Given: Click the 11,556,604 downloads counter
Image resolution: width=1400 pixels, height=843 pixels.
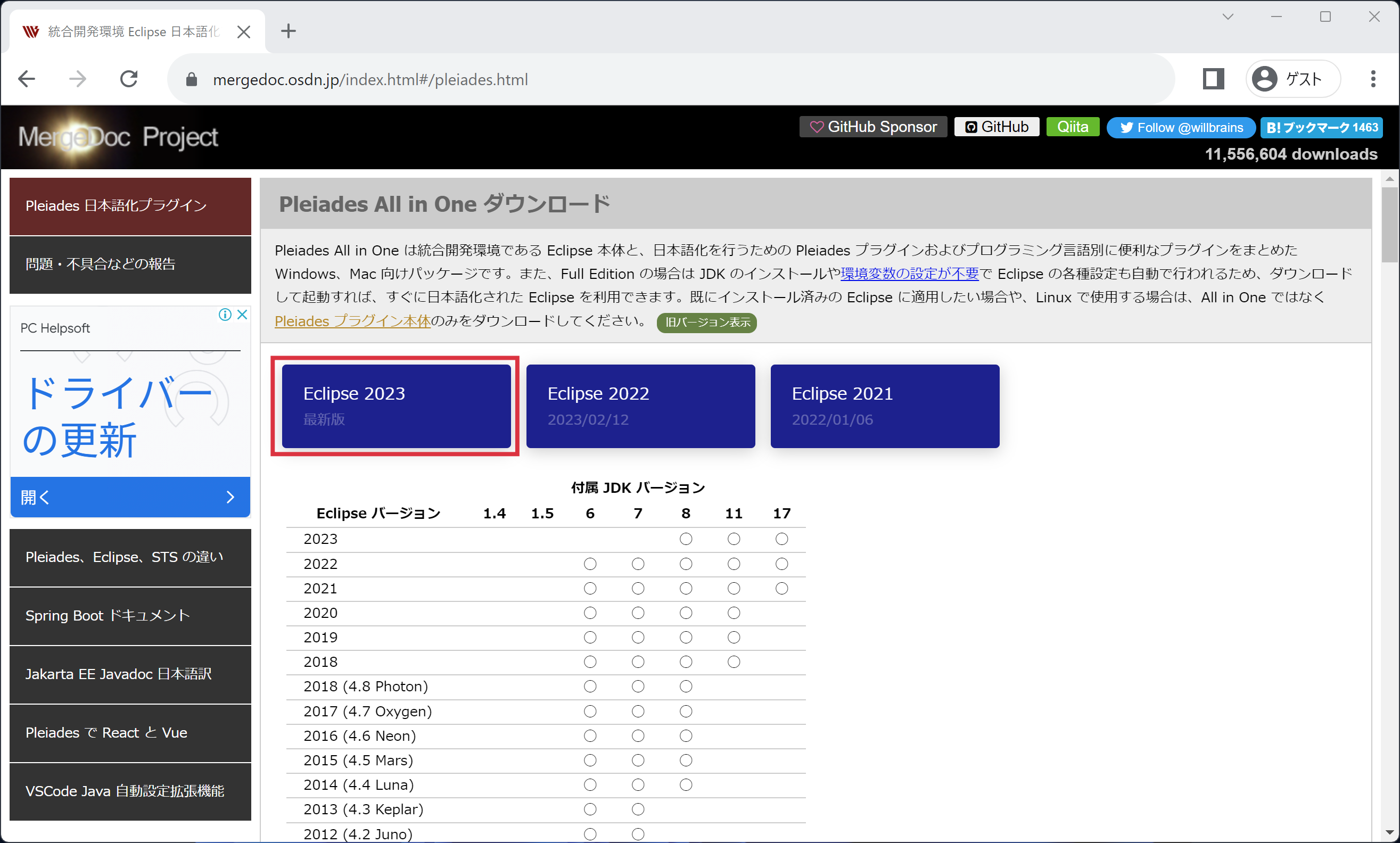Looking at the screenshot, I should click(x=1291, y=154).
